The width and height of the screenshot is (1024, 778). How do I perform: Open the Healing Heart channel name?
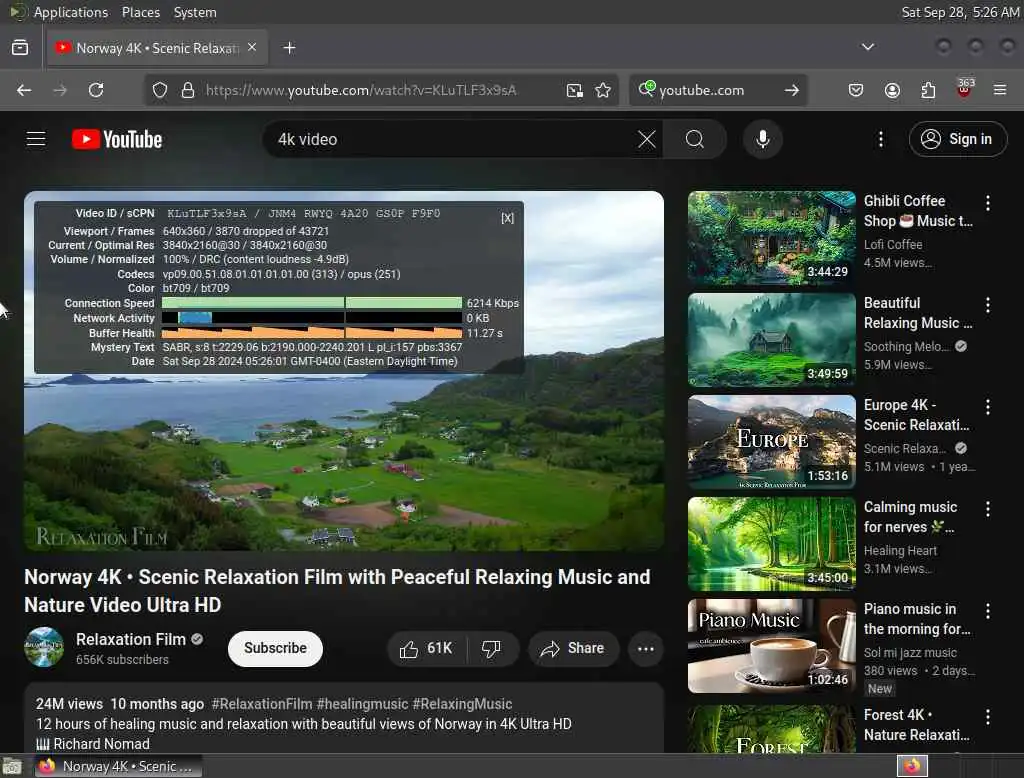pyautogui.click(x=900, y=551)
